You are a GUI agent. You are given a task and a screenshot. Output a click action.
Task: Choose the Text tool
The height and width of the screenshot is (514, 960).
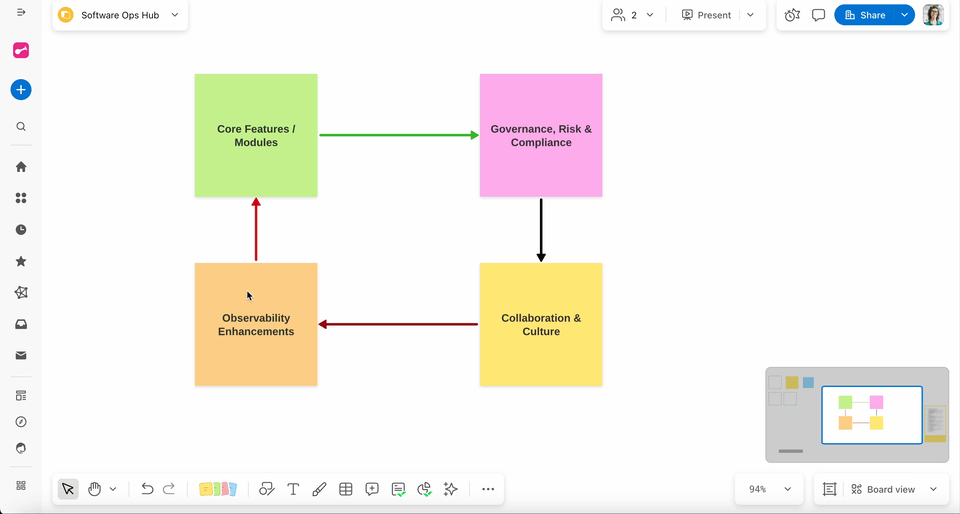293,489
